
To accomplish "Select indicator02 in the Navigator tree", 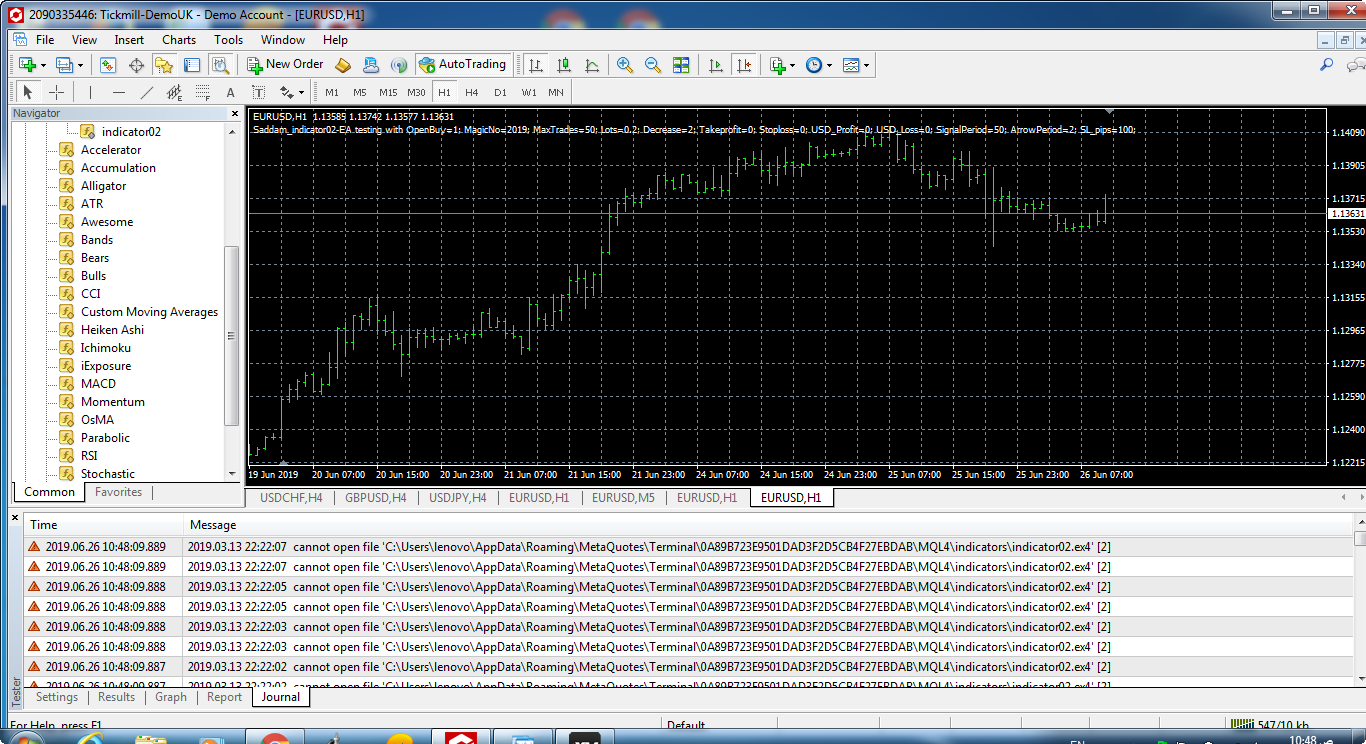I will pyautogui.click(x=131, y=132).
